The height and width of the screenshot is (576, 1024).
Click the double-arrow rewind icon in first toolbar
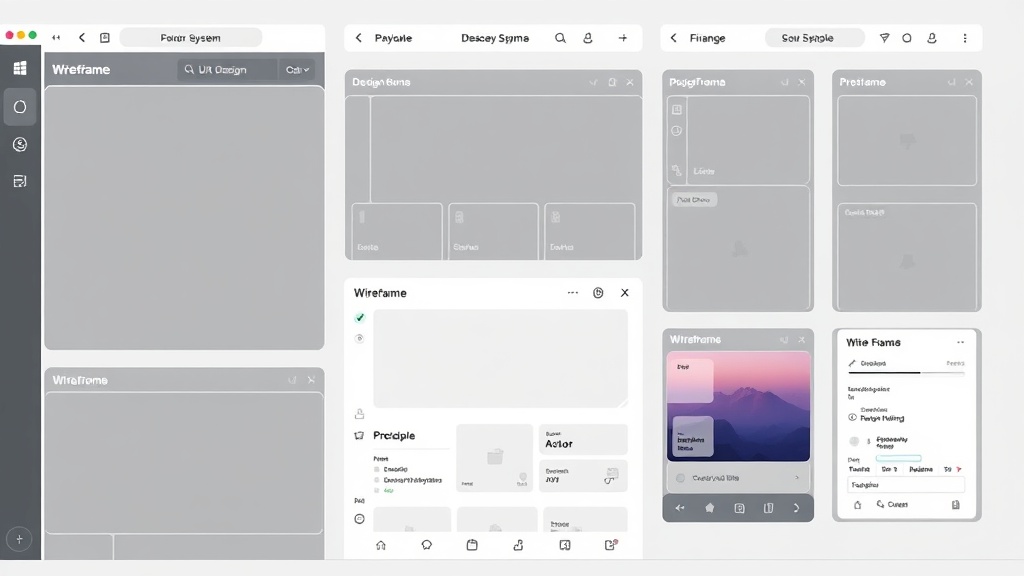pyautogui.click(x=56, y=38)
